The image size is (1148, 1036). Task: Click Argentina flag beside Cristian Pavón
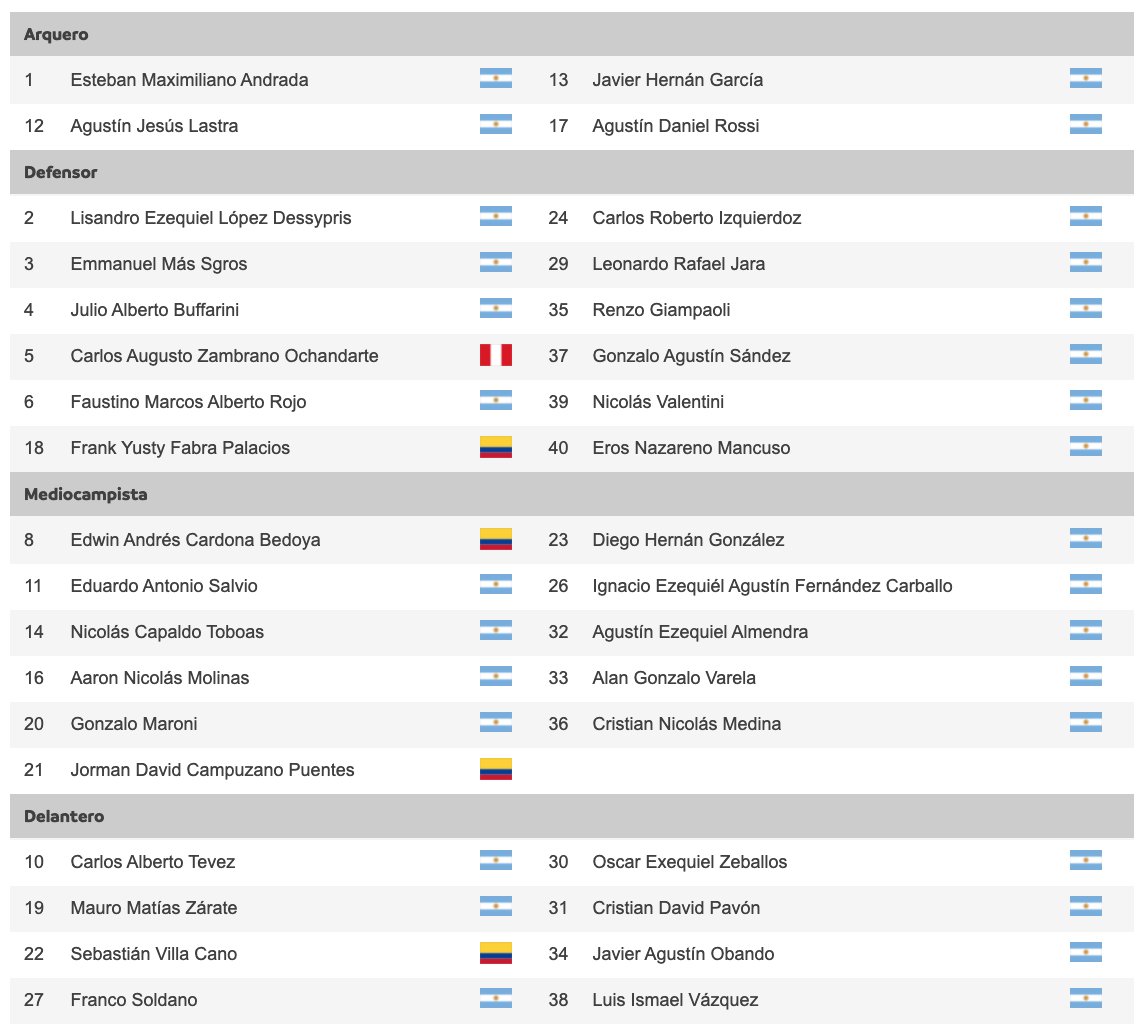tap(1085, 906)
